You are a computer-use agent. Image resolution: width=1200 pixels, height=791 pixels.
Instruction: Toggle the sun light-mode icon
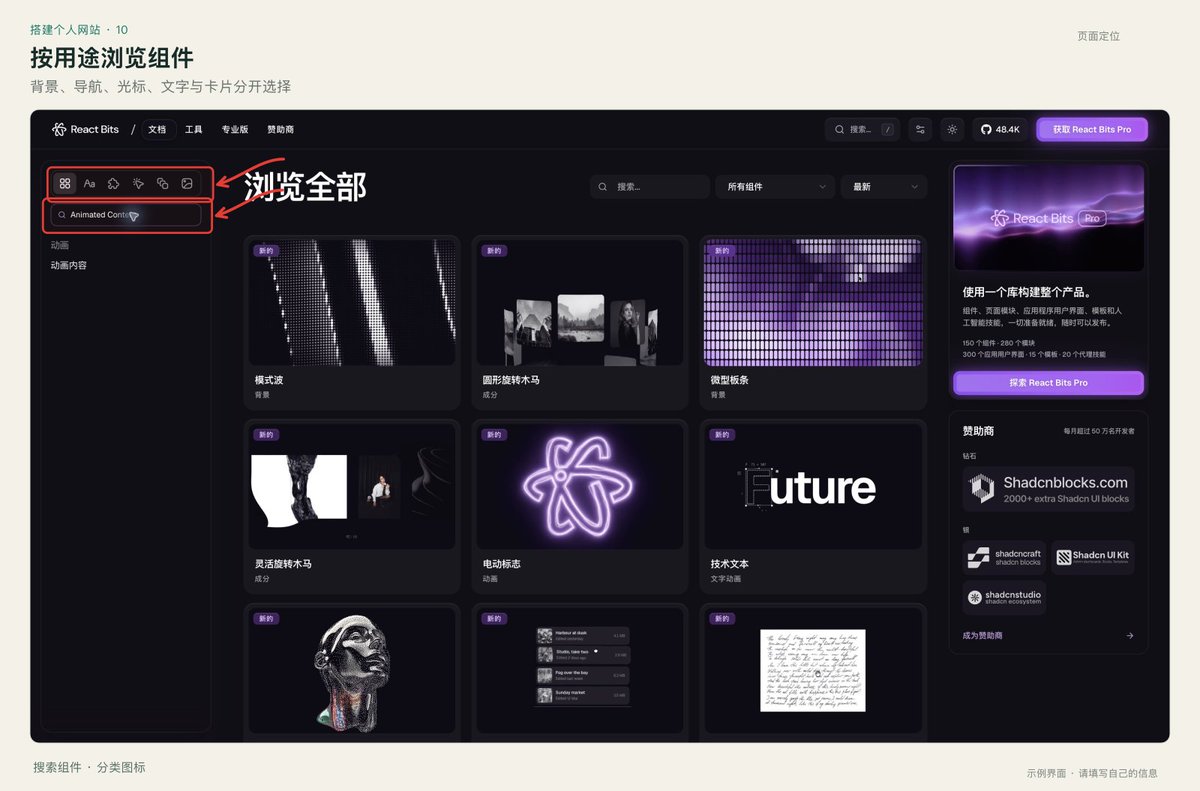(x=952, y=129)
